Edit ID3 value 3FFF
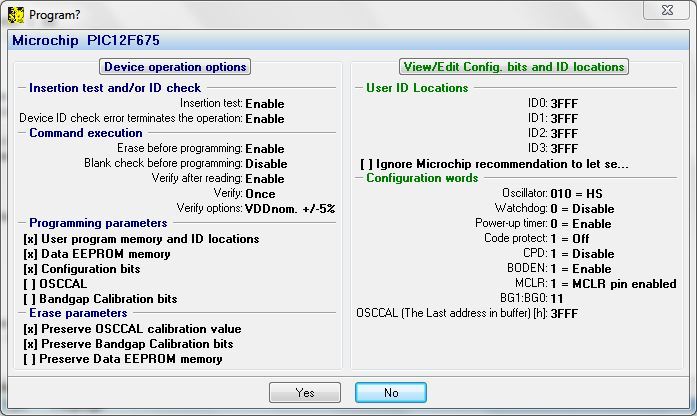This screenshot has height=416, width=697. click(564, 148)
